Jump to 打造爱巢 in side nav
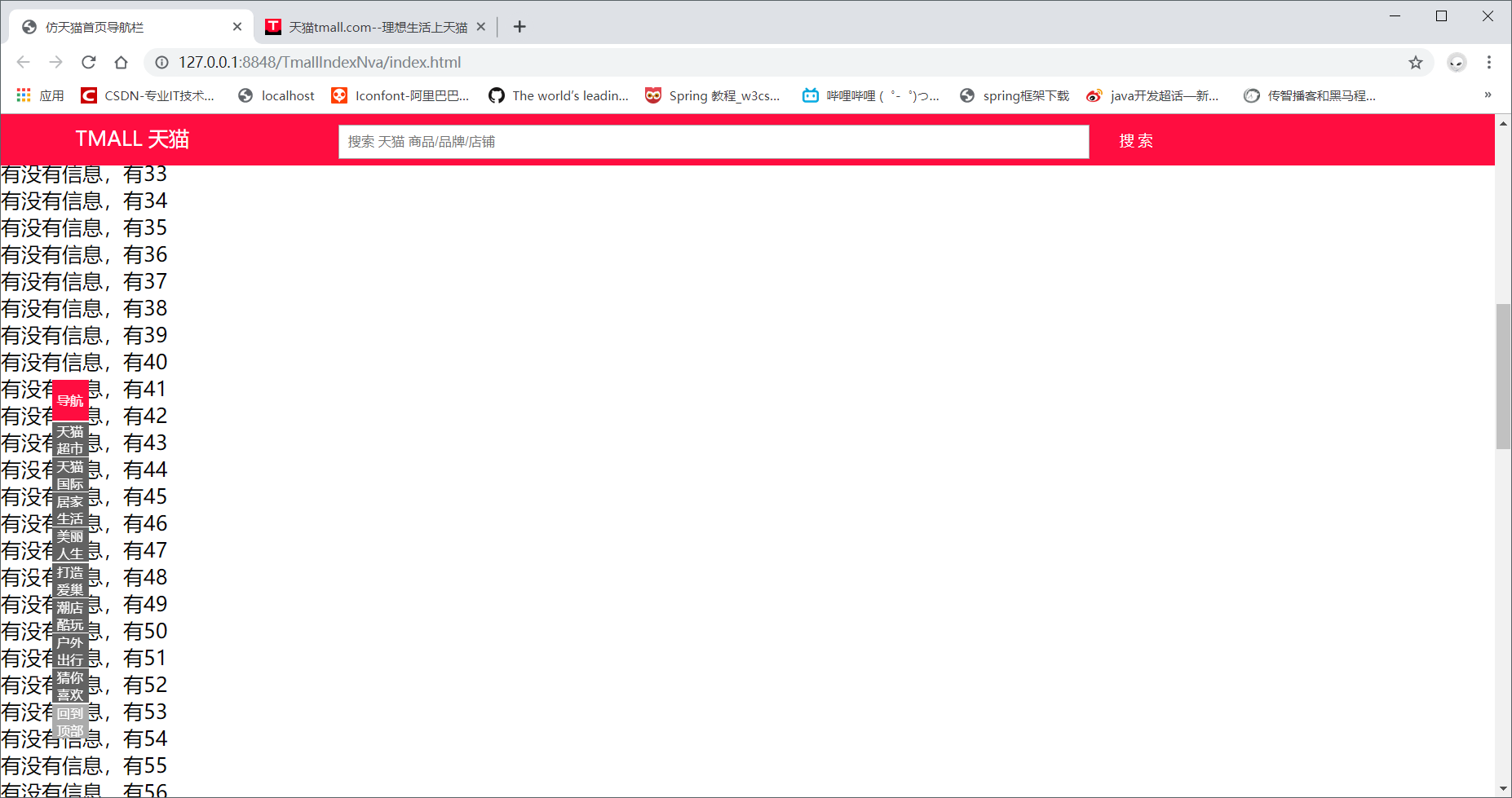1512x798 pixels. [x=70, y=581]
